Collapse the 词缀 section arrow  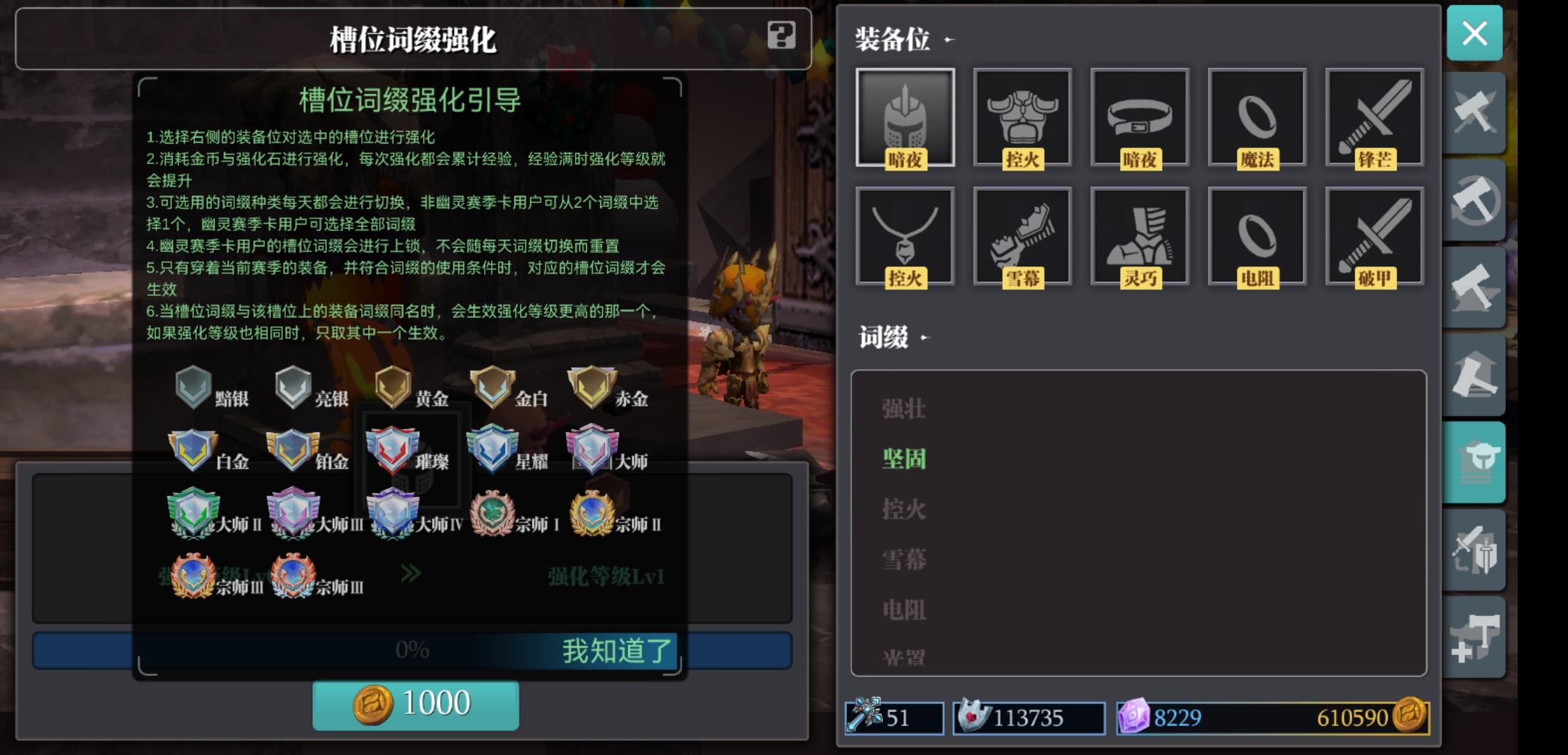click(924, 338)
